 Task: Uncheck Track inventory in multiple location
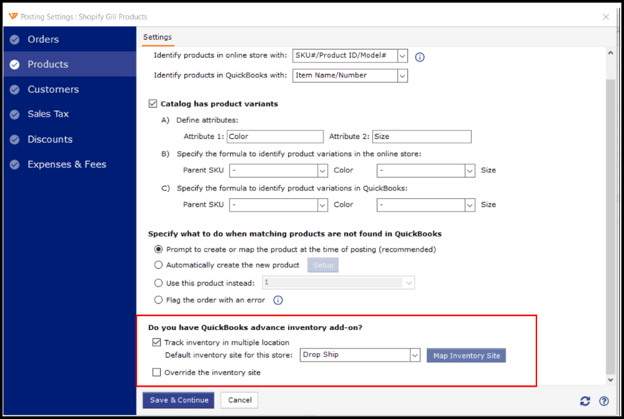pyautogui.click(x=156, y=342)
